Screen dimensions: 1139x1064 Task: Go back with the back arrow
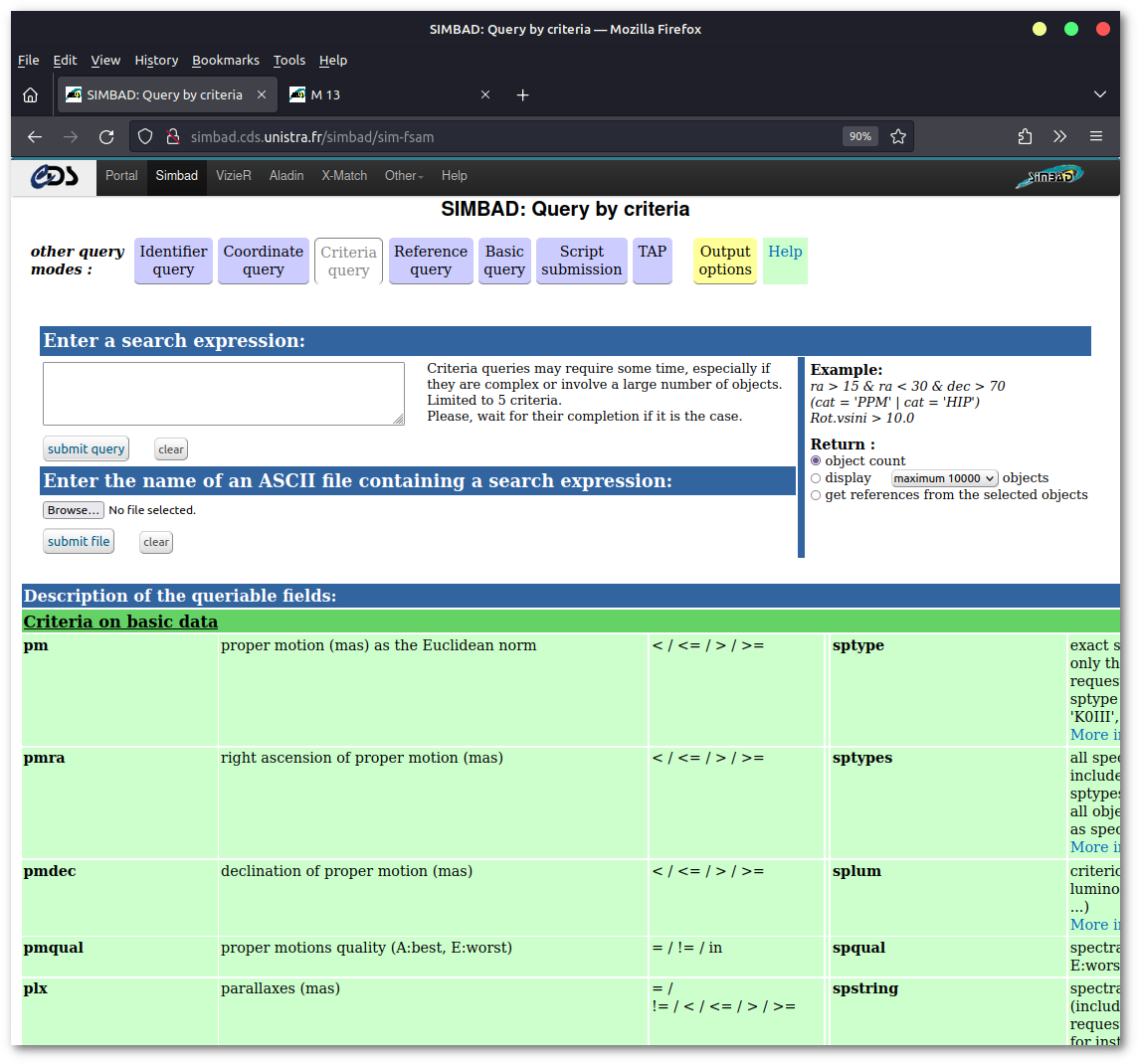pos(35,136)
